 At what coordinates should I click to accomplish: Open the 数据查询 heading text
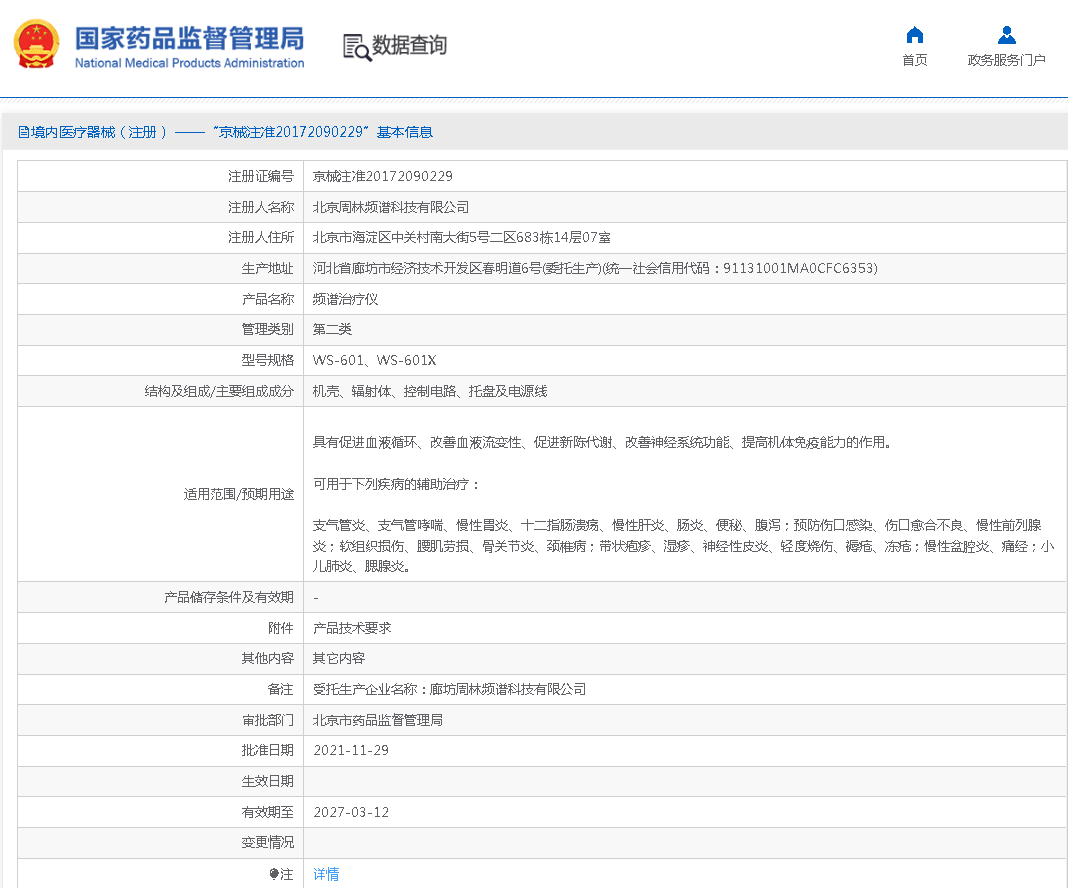point(410,45)
